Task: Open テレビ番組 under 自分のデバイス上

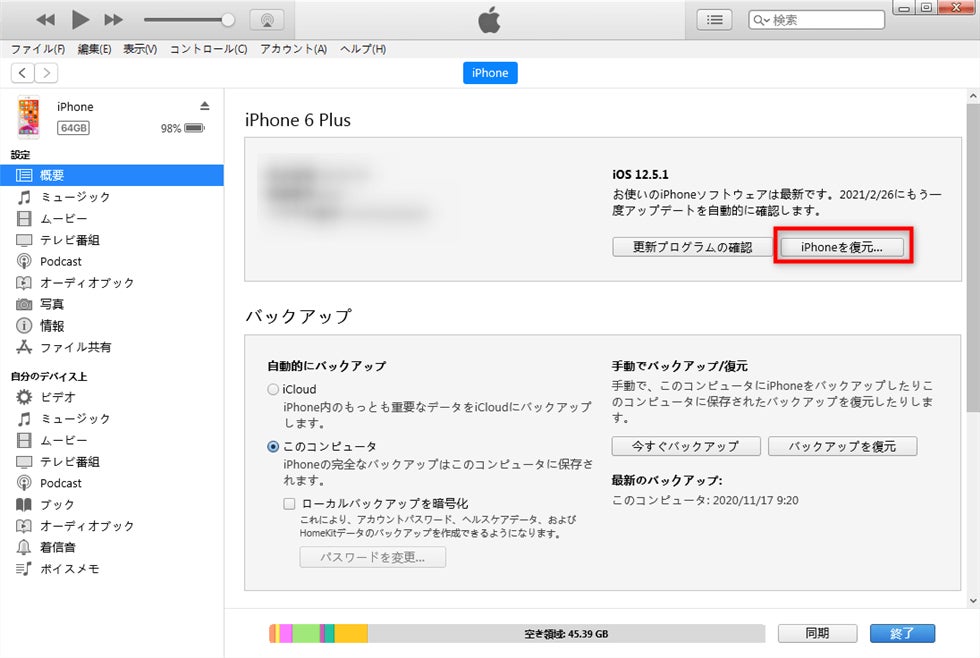Action: [x=112, y=462]
